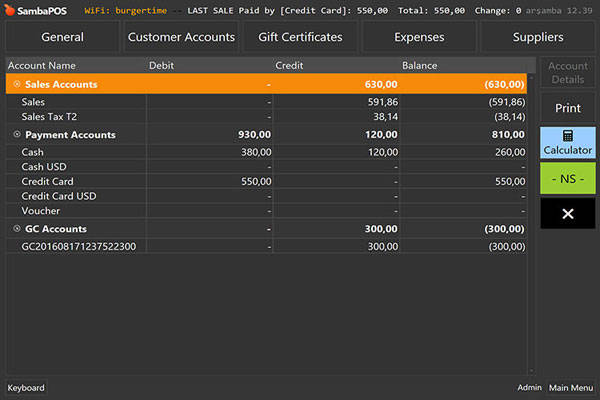Select the Gift Certificates tab
This screenshot has height=400, width=600.
[x=300, y=37]
